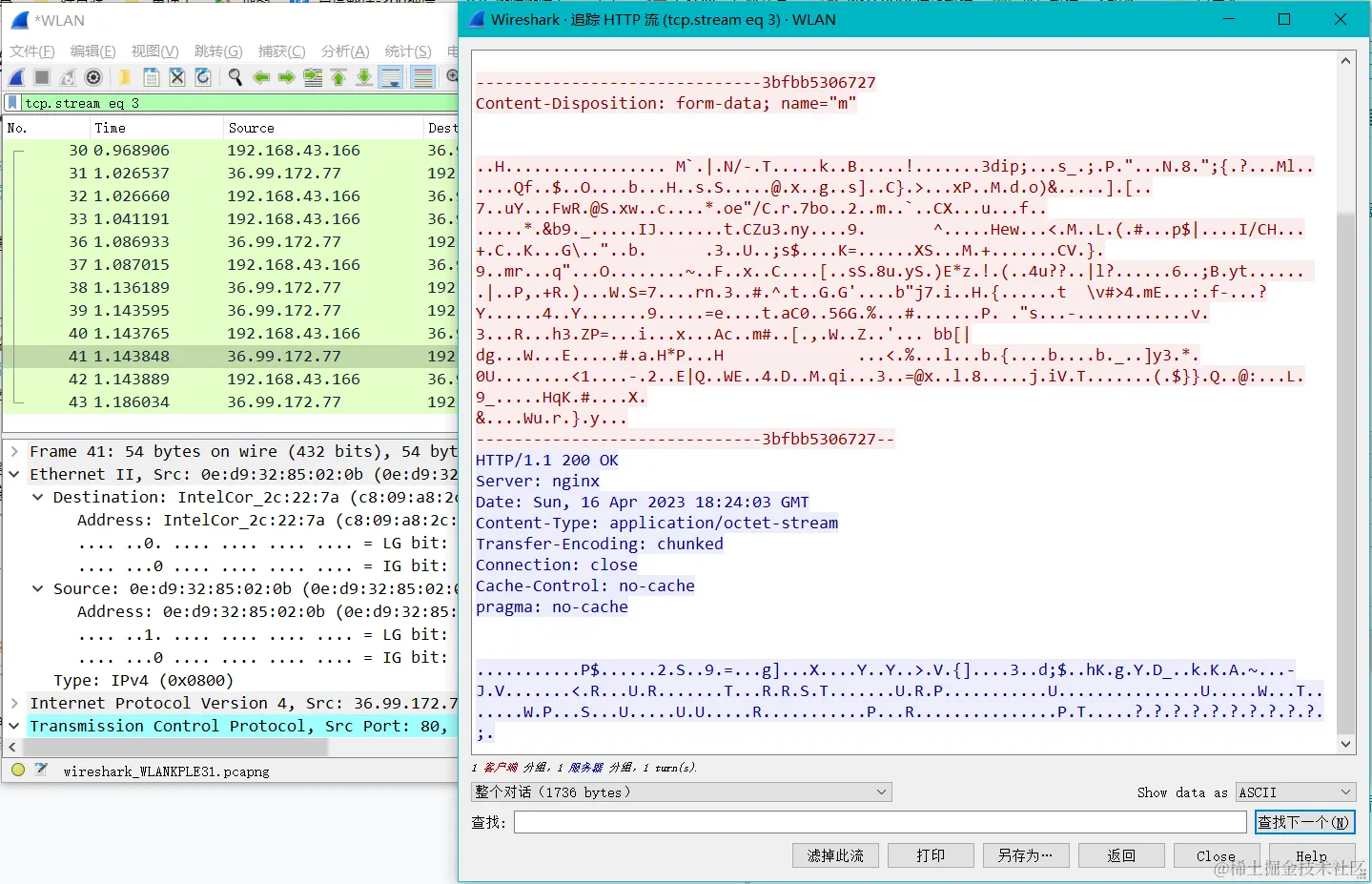The height and width of the screenshot is (884, 1372).
Task: Reload the capture file icon
Action: pyautogui.click(x=202, y=77)
